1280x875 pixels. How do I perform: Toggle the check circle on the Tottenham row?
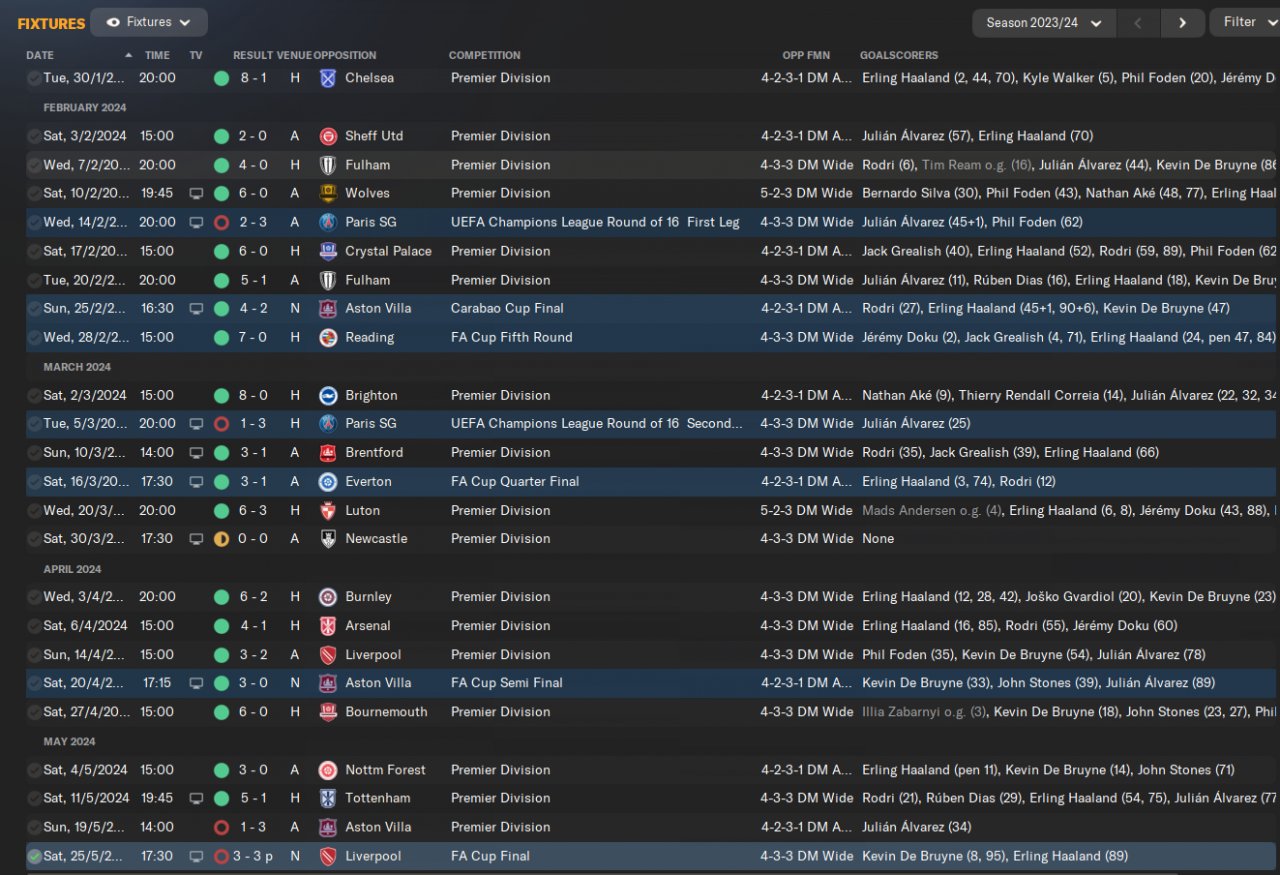(34, 798)
